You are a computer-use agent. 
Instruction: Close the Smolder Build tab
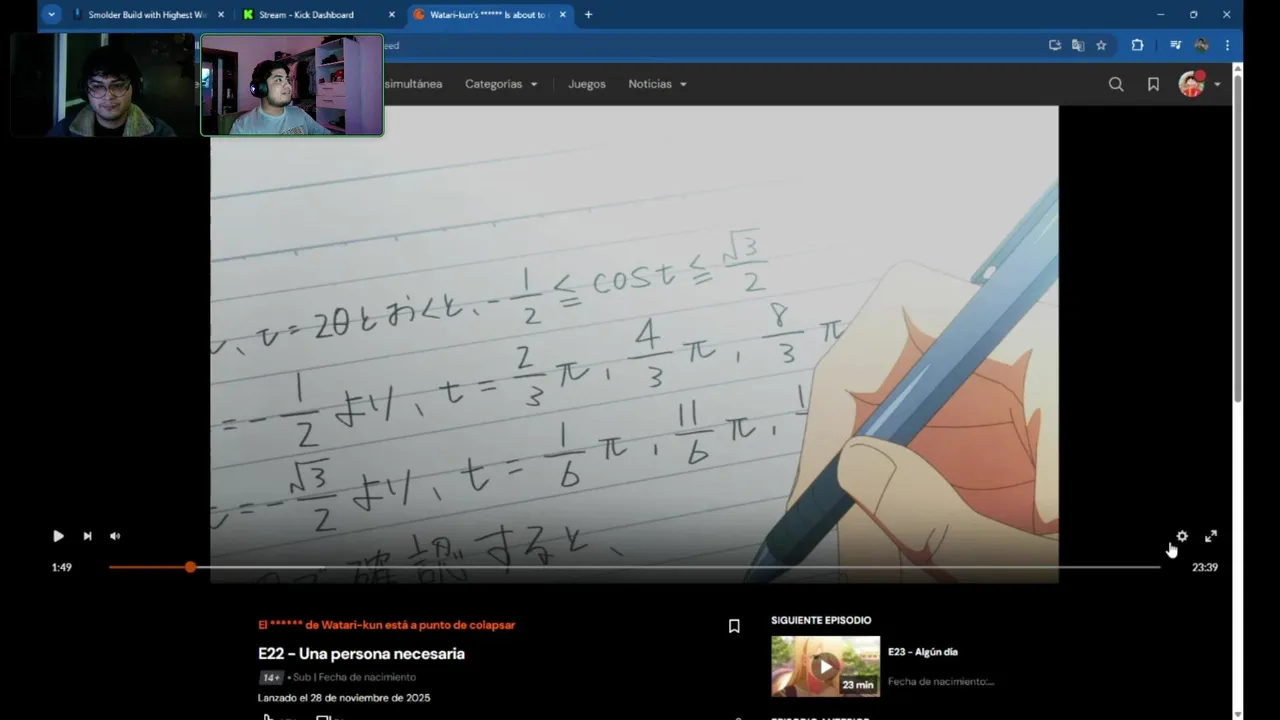pos(221,15)
